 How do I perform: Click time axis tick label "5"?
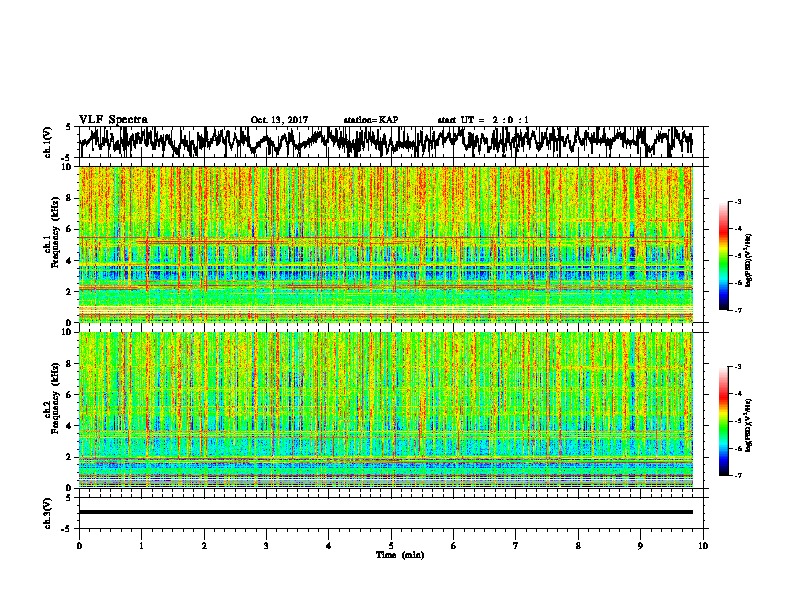pos(391,546)
